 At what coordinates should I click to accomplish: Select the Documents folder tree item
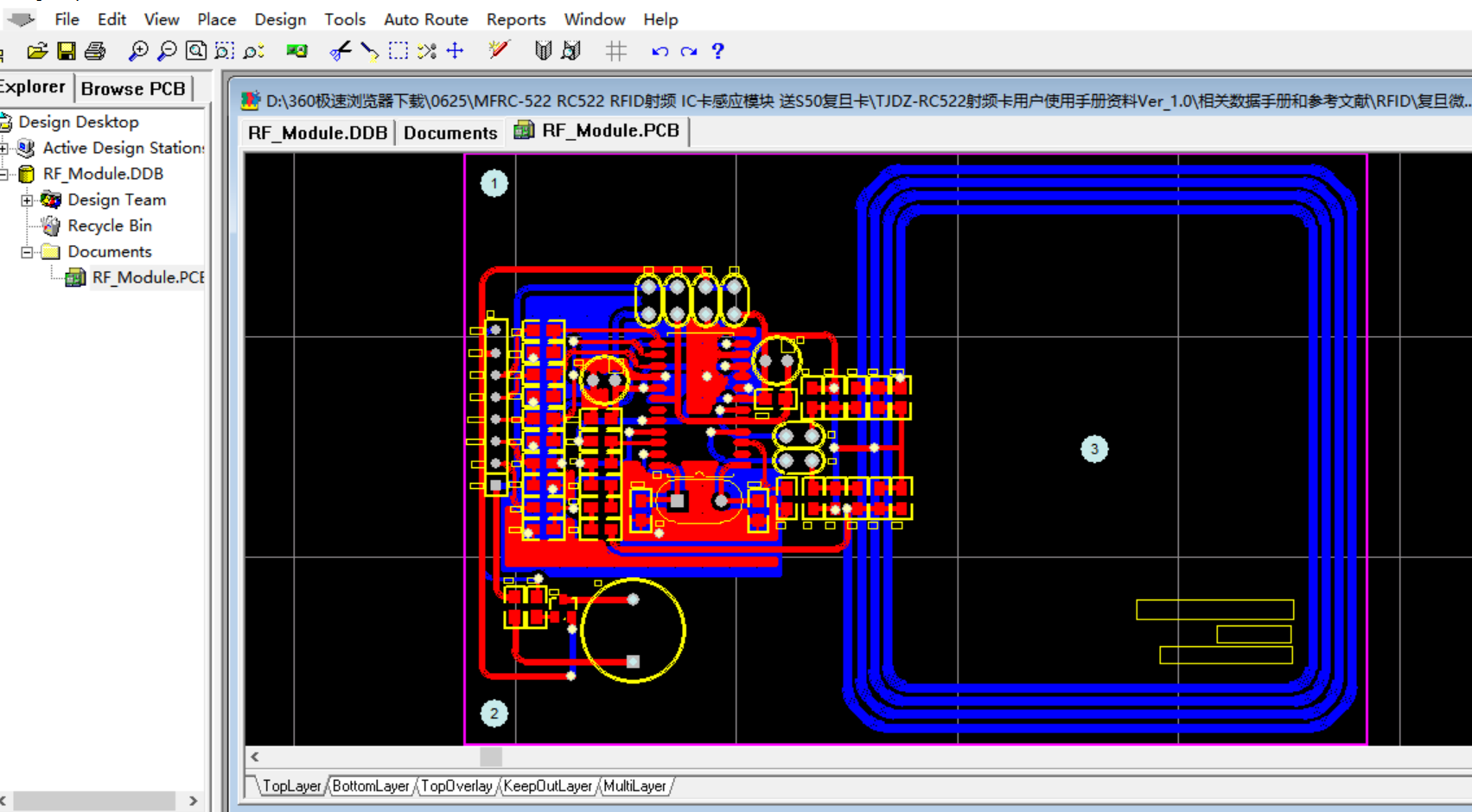coord(110,251)
